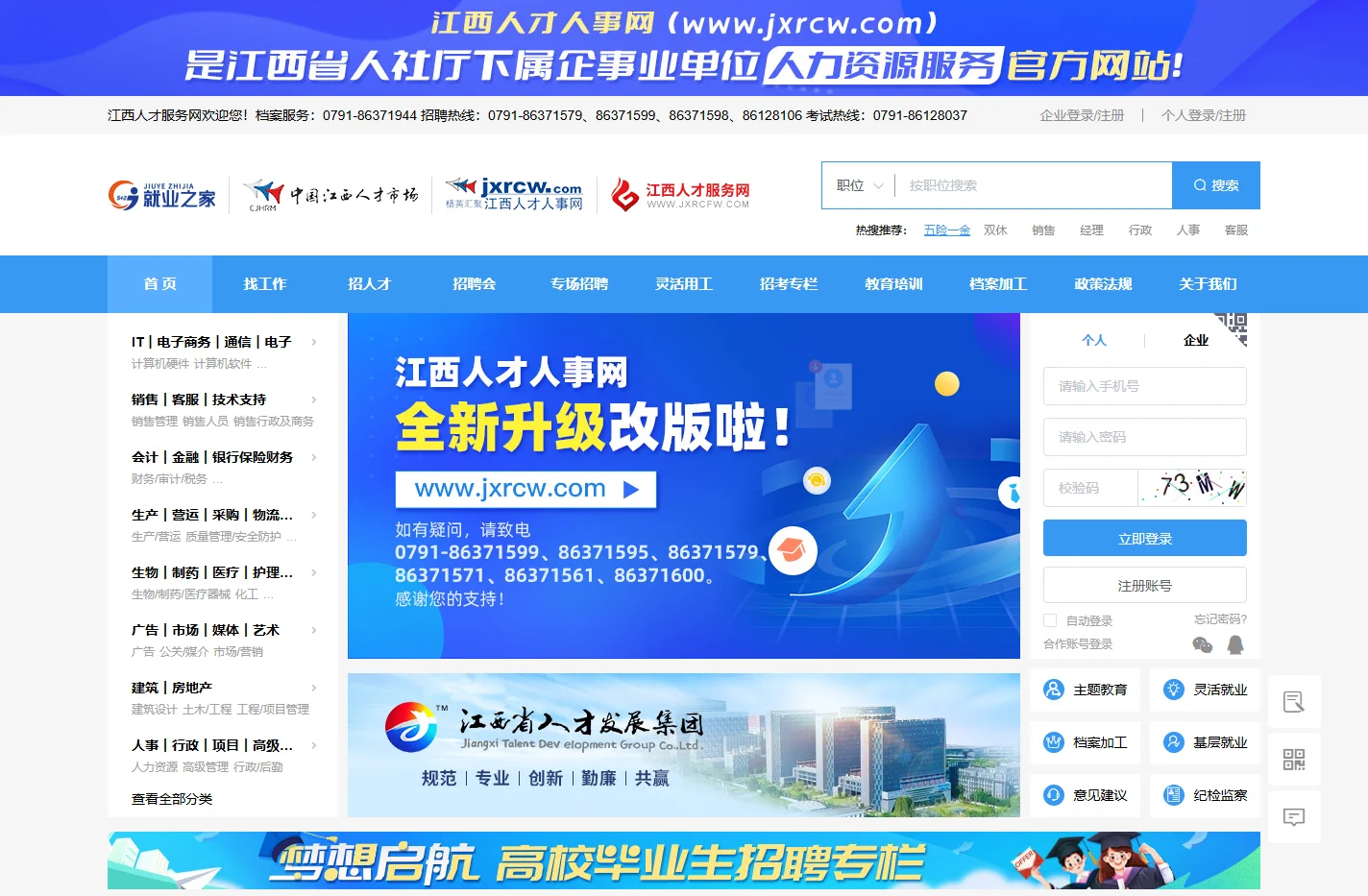
Task: Click 客服 hot search keyword
Action: pyautogui.click(x=1236, y=230)
